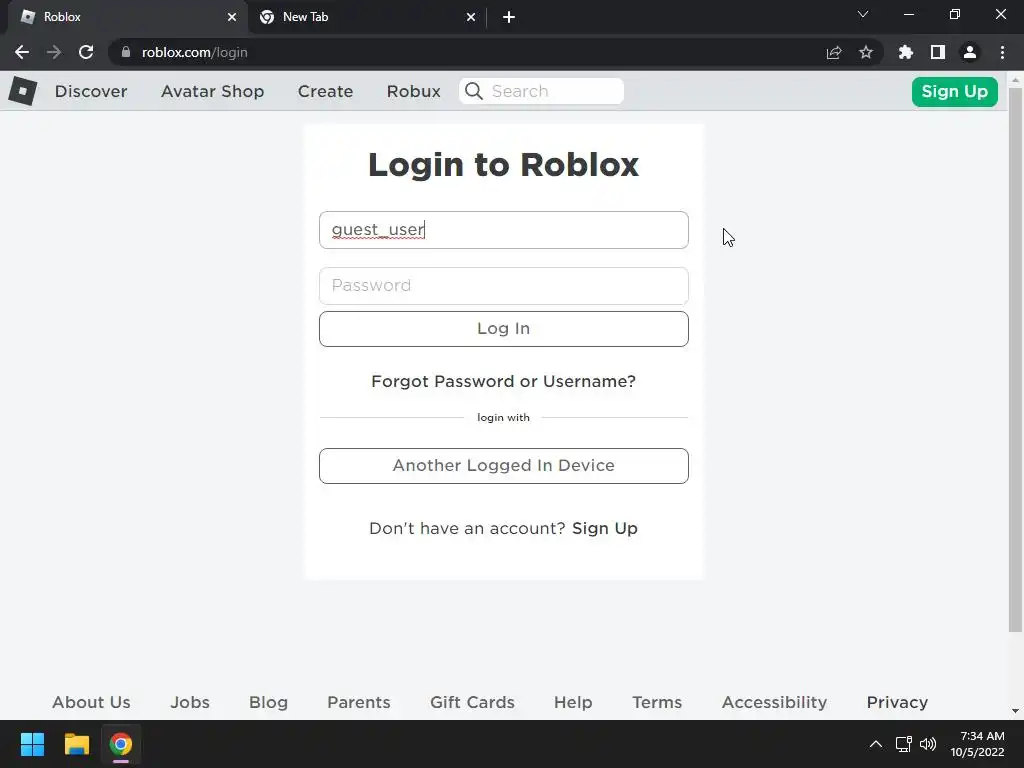Open Jobs footer link
The height and width of the screenshot is (768, 1024).
(x=190, y=702)
